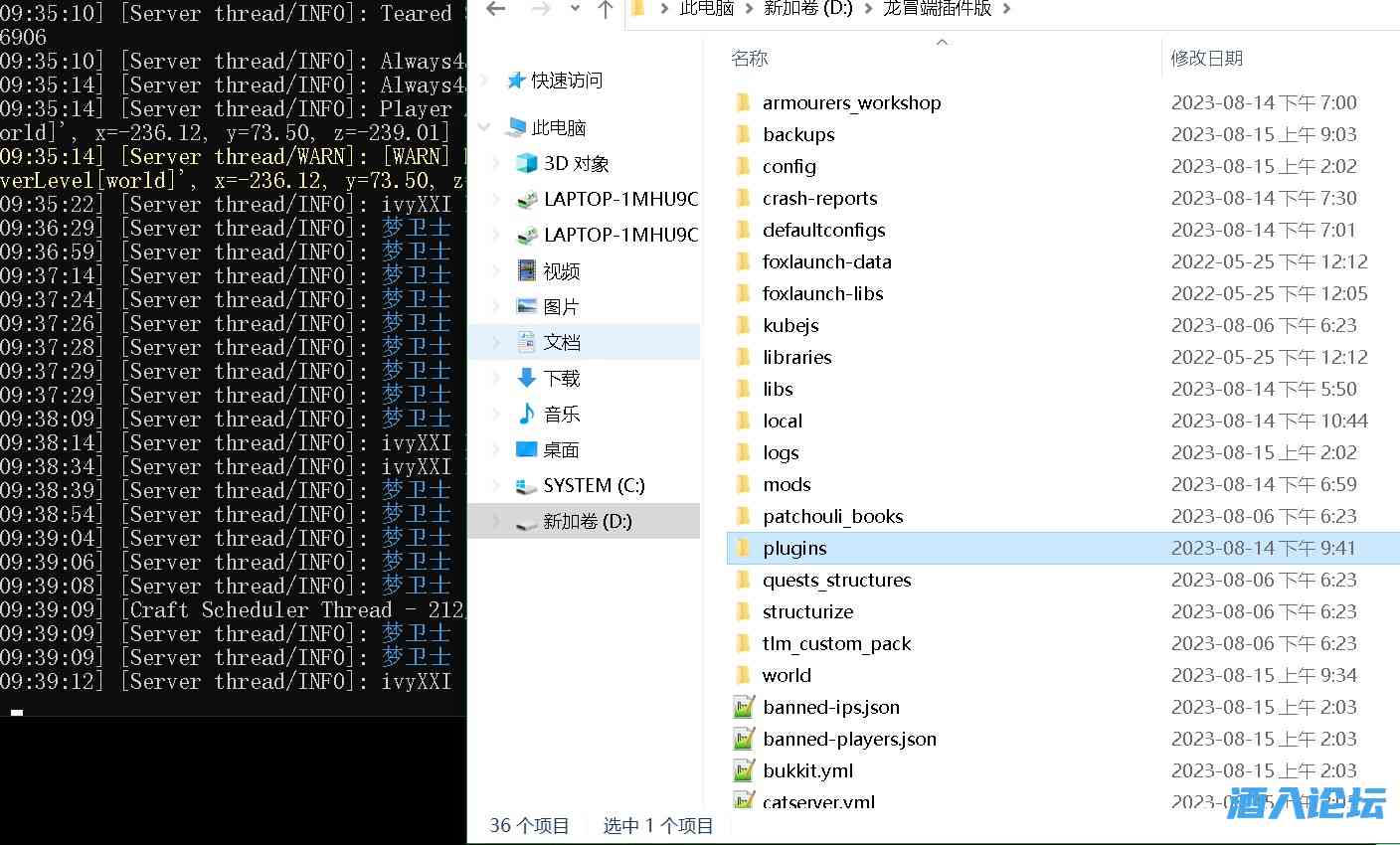Go up one folder level

(x=606, y=9)
